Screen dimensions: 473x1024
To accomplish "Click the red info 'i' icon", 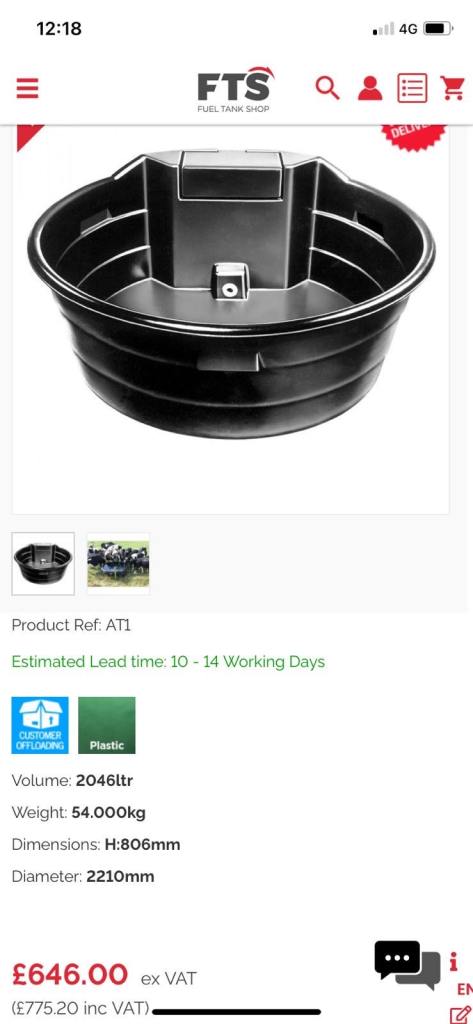I will (453, 962).
